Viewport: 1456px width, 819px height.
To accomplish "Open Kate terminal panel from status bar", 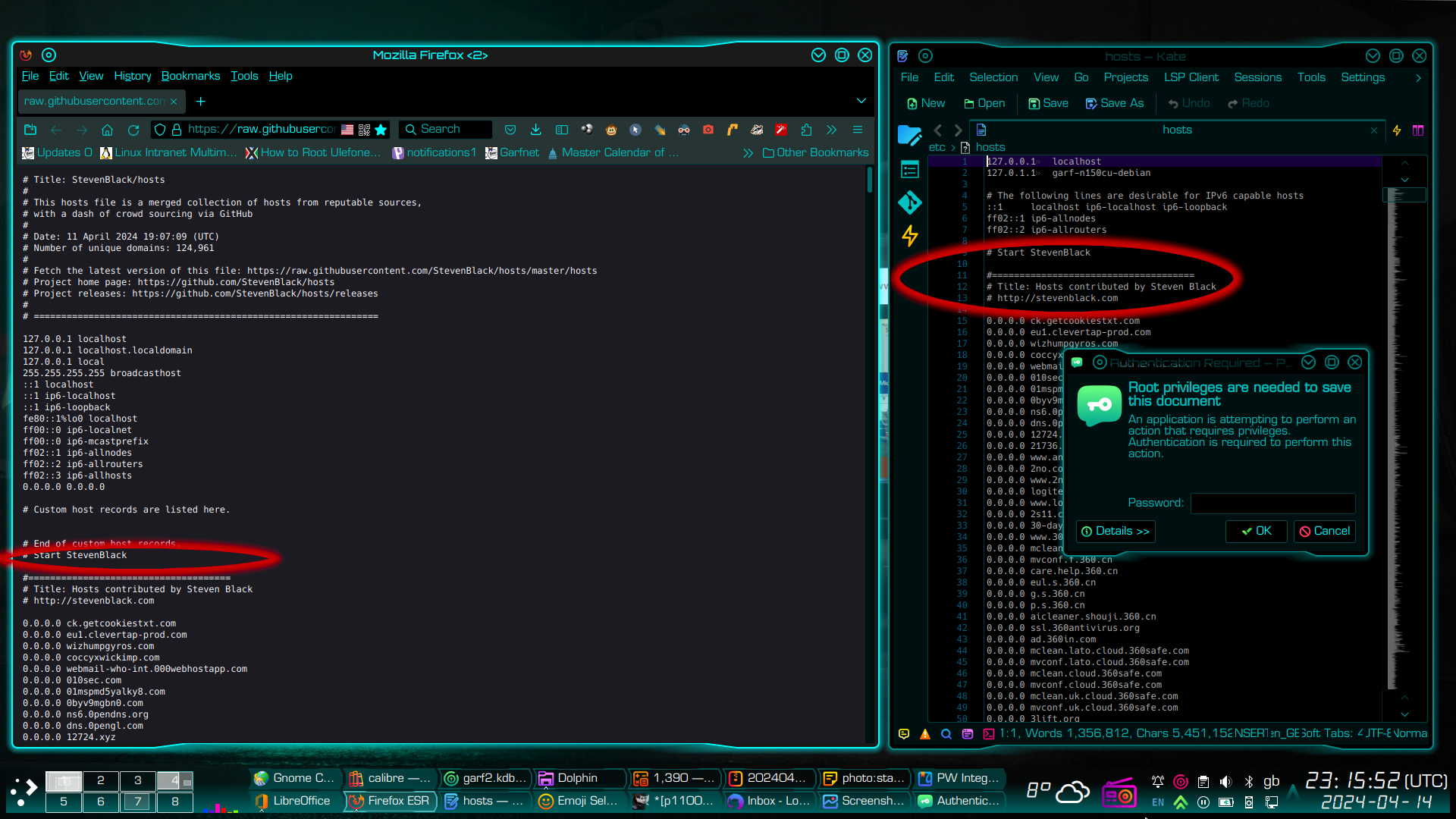I will (x=988, y=733).
